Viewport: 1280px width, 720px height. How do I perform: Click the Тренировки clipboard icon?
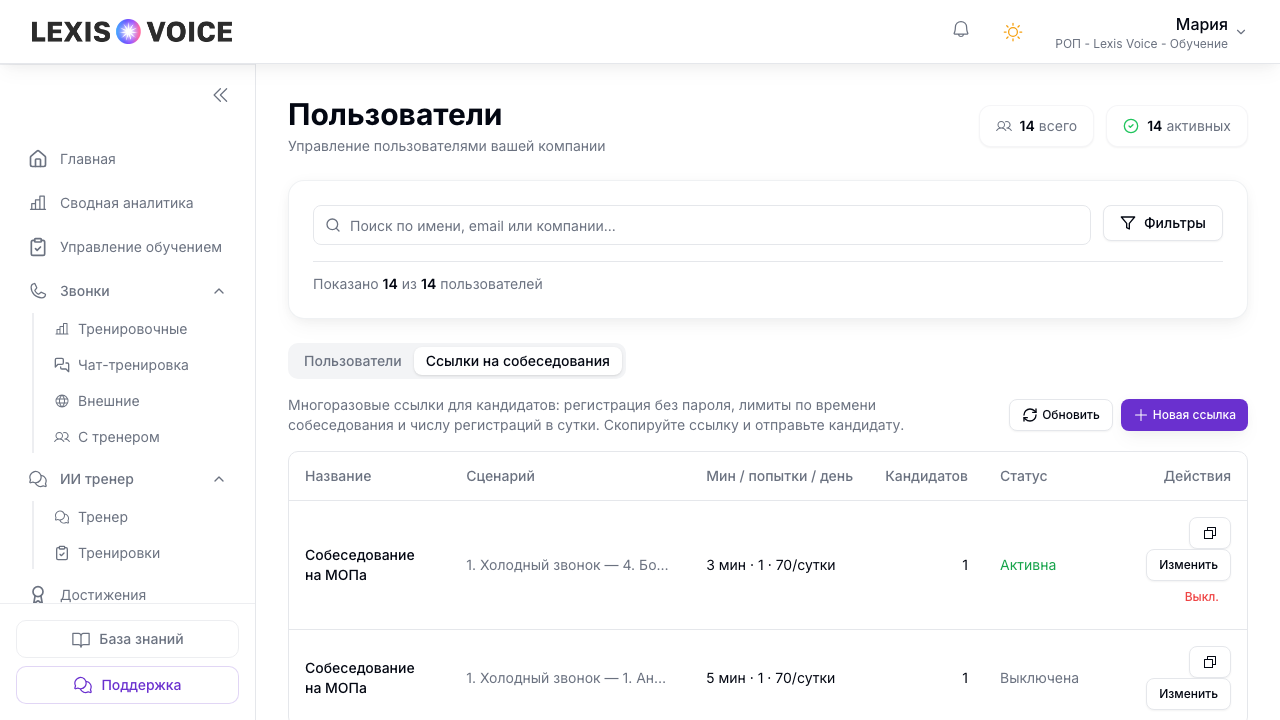click(x=62, y=553)
